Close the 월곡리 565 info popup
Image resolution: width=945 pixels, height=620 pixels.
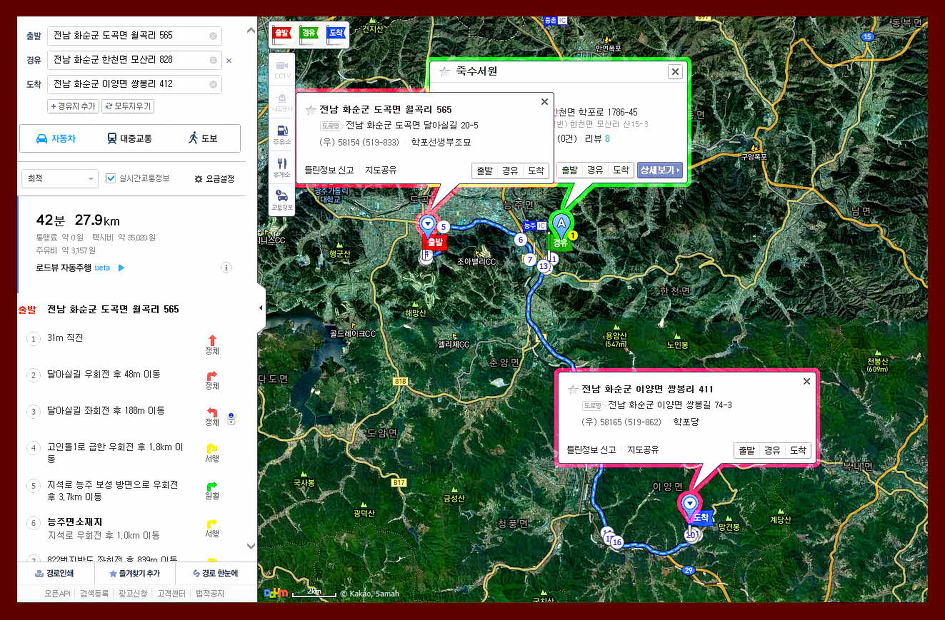click(544, 102)
